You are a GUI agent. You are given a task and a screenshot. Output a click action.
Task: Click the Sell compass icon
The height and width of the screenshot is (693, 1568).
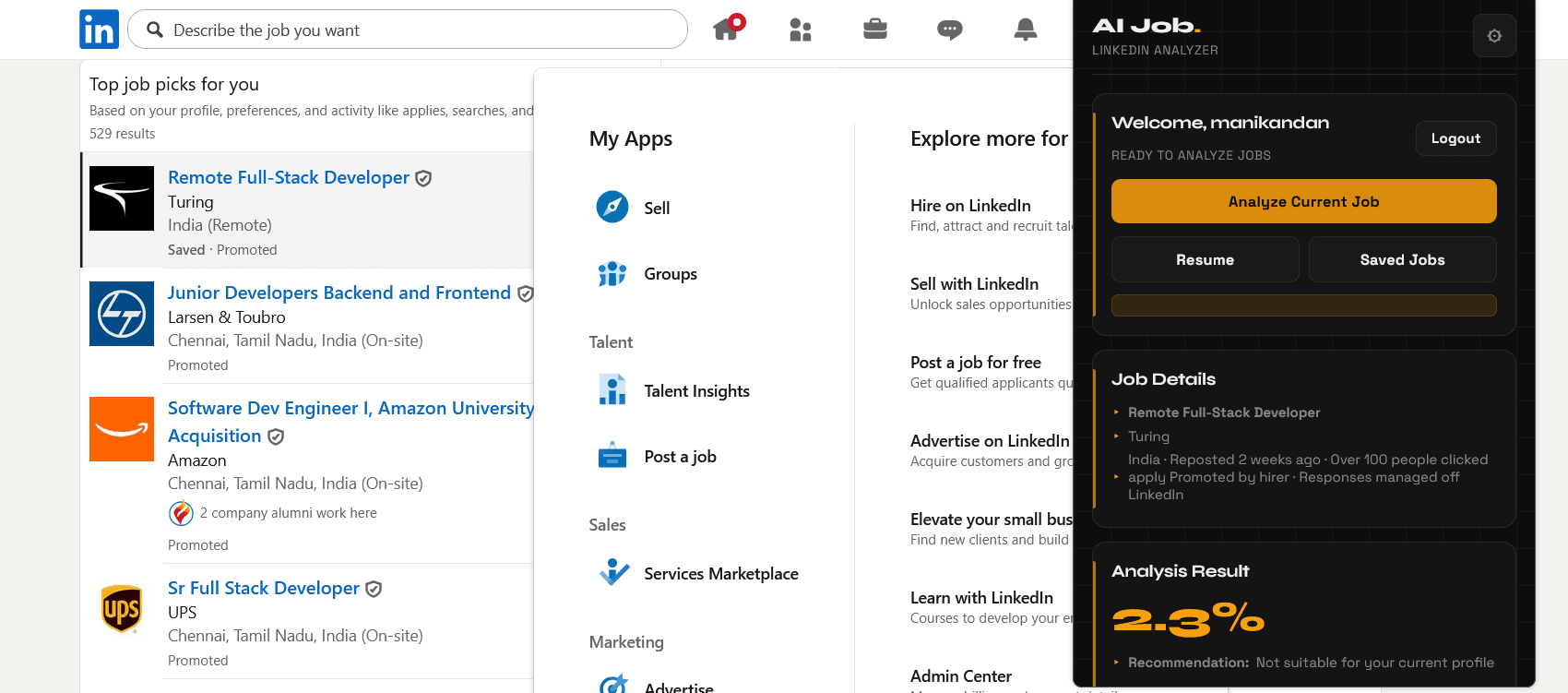tap(612, 208)
